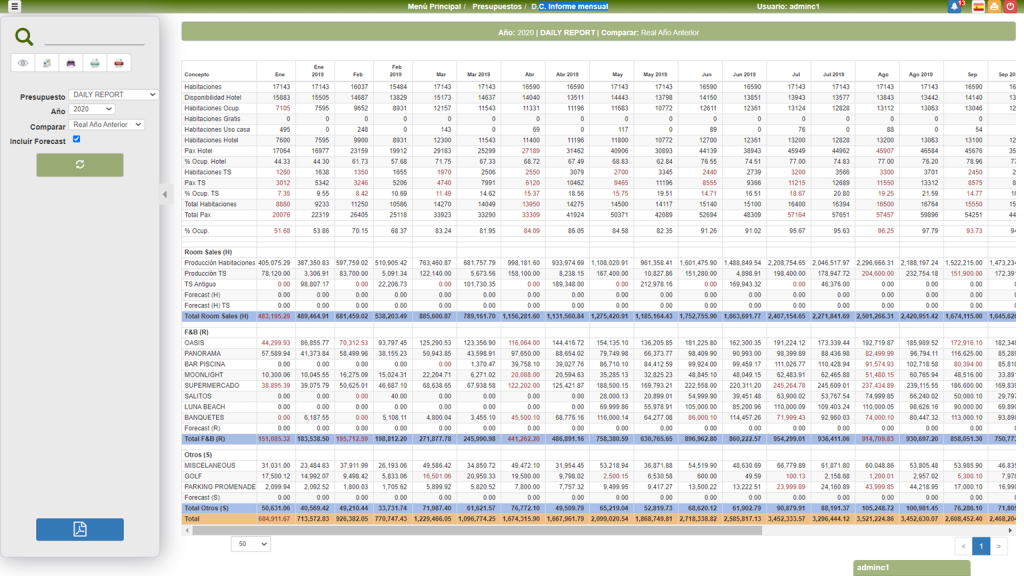
Task: Click the D.C. Informe mensual breadcrumb
Action: click(x=569, y=7)
